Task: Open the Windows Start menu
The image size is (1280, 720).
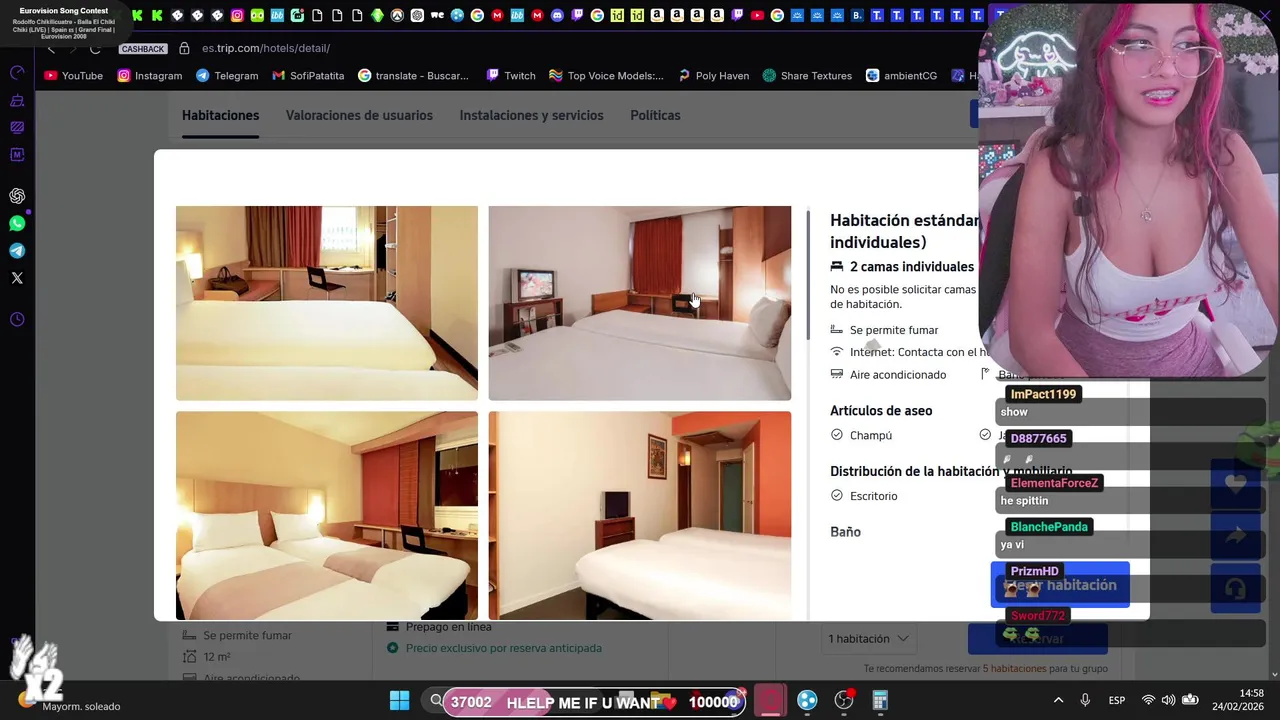Action: click(x=399, y=701)
